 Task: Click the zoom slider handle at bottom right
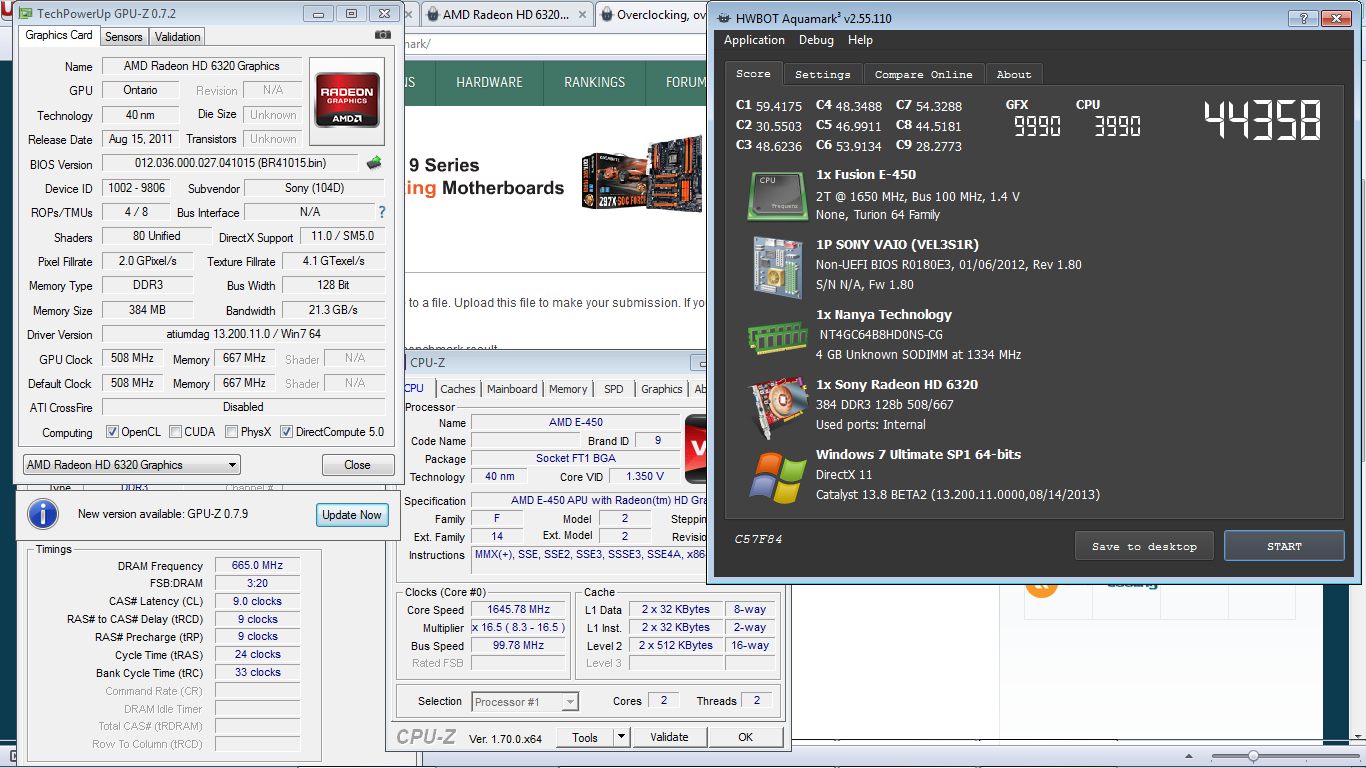click(1253, 757)
